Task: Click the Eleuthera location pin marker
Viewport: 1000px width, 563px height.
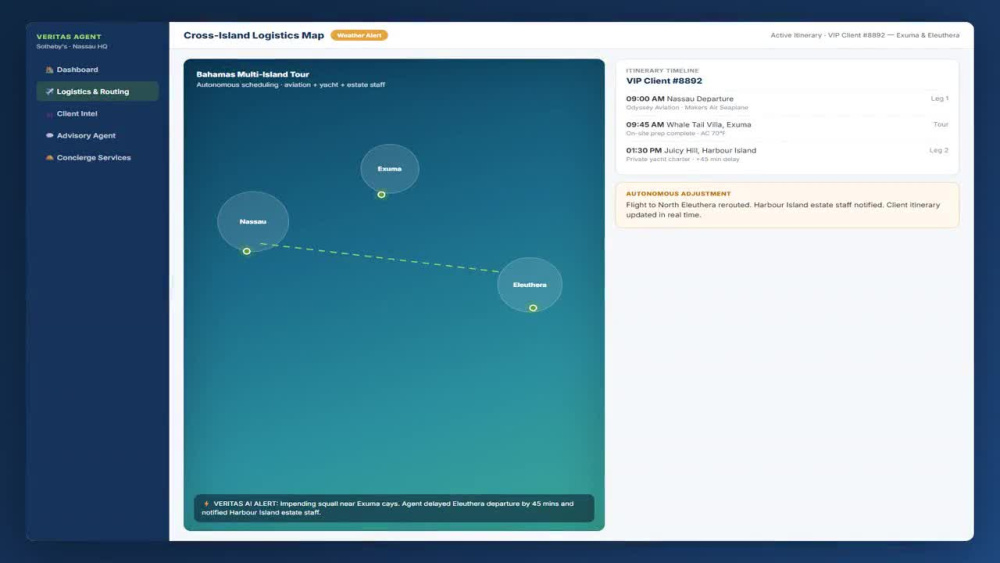Action: tap(533, 308)
